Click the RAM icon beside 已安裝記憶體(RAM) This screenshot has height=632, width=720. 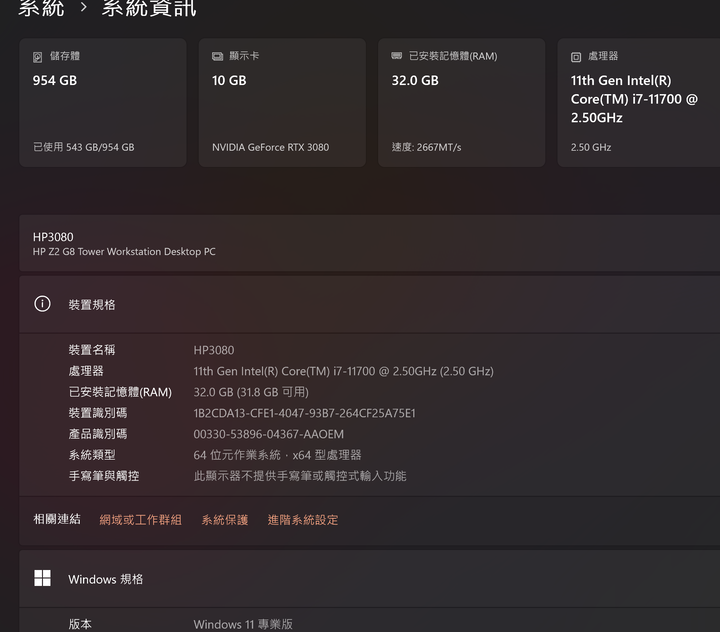(x=397, y=57)
